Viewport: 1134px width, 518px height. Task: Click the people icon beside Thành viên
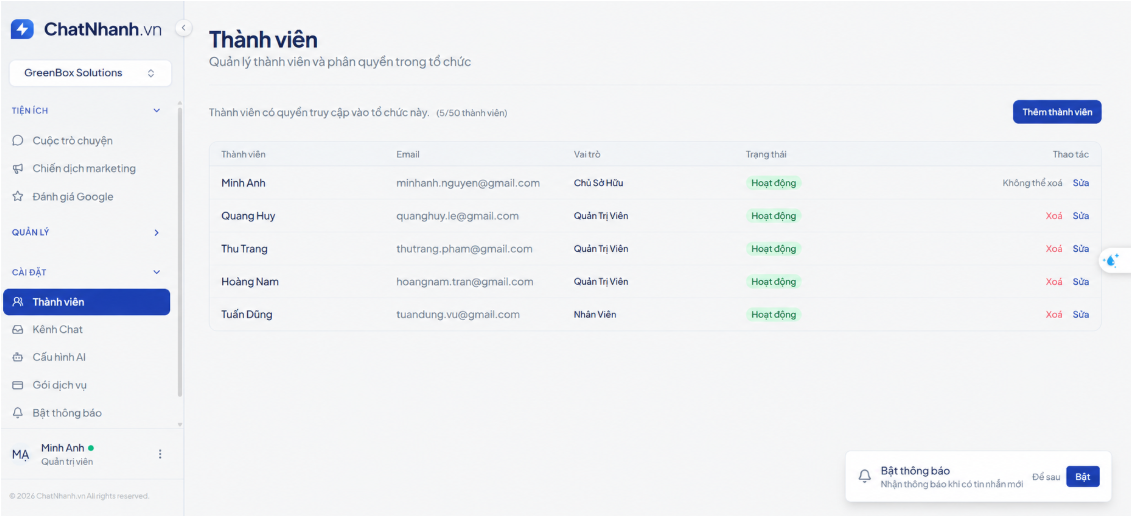click(18, 302)
